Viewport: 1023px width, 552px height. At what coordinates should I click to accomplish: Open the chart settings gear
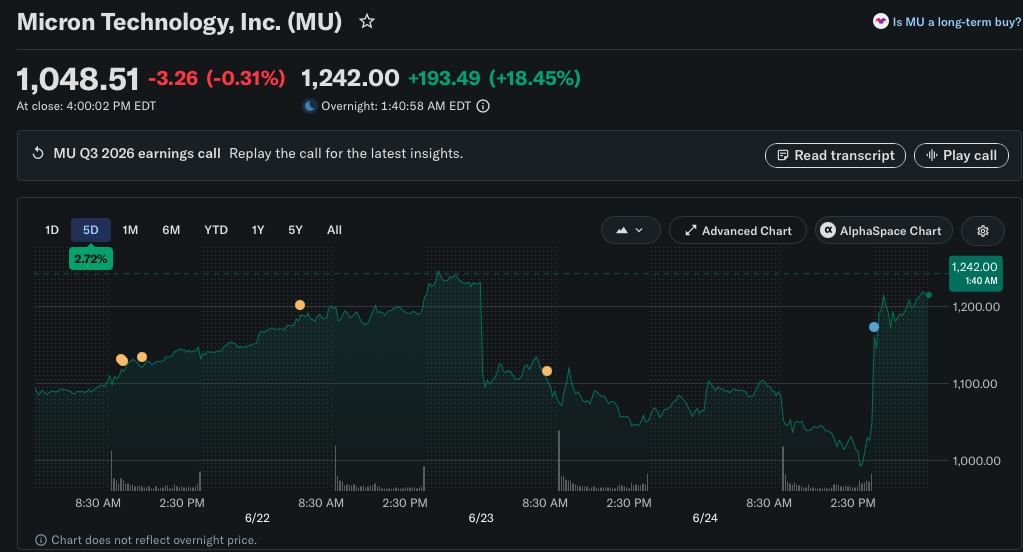[x=983, y=231]
